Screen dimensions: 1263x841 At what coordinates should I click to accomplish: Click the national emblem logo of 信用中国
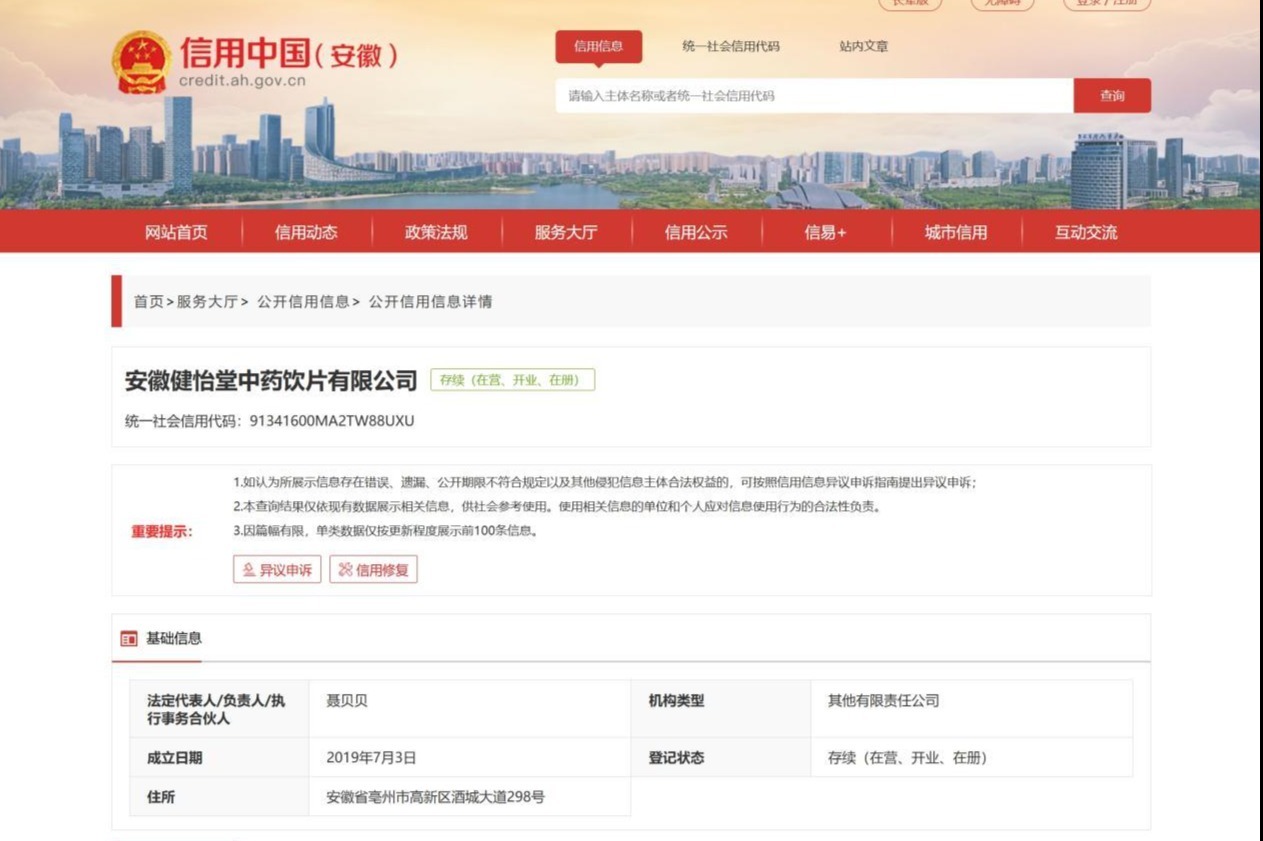[x=141, y=61]
